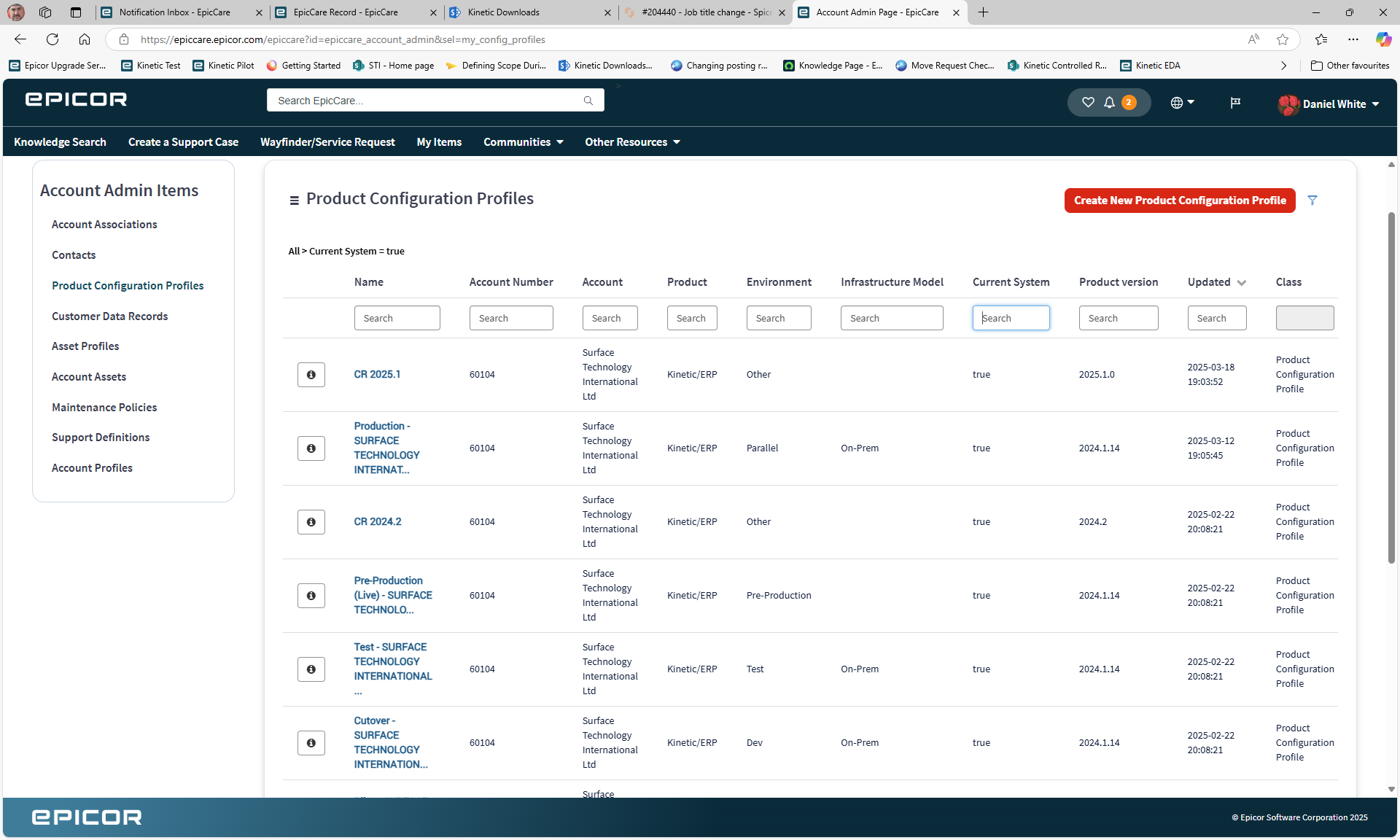Open the CR 2024.2 profile link
Viewport: 1400px width, 840px height.
[x=378, y=522]
